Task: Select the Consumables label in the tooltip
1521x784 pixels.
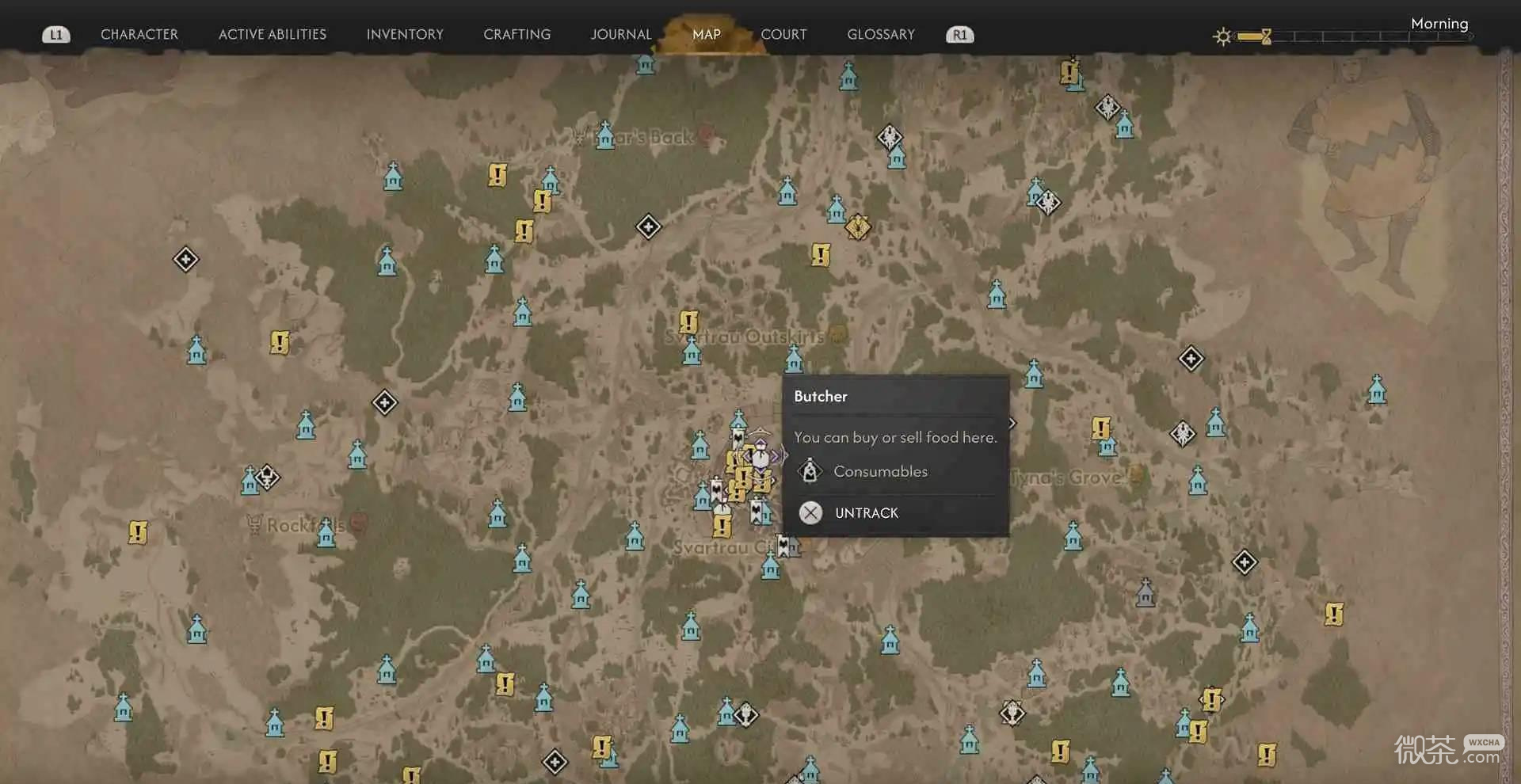Action: [x=880, y=471]
